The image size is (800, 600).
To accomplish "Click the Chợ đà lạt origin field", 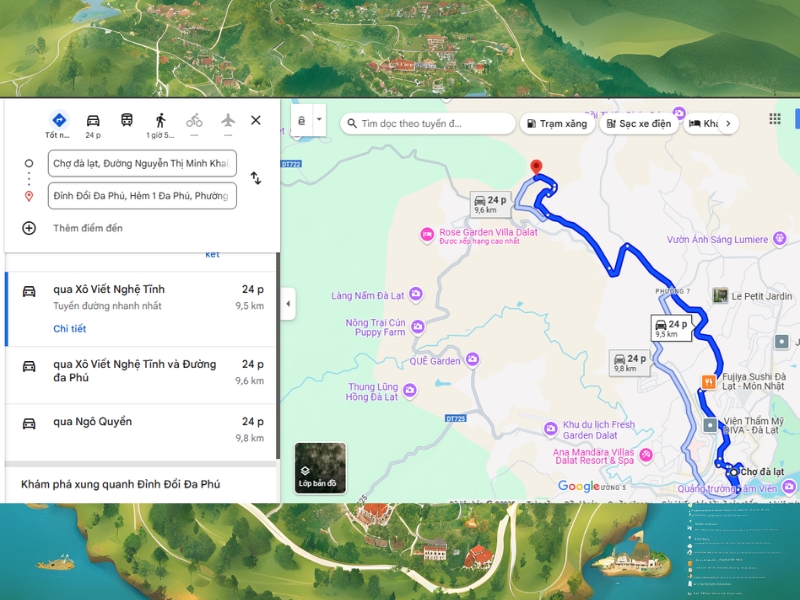I will [142, 163].
